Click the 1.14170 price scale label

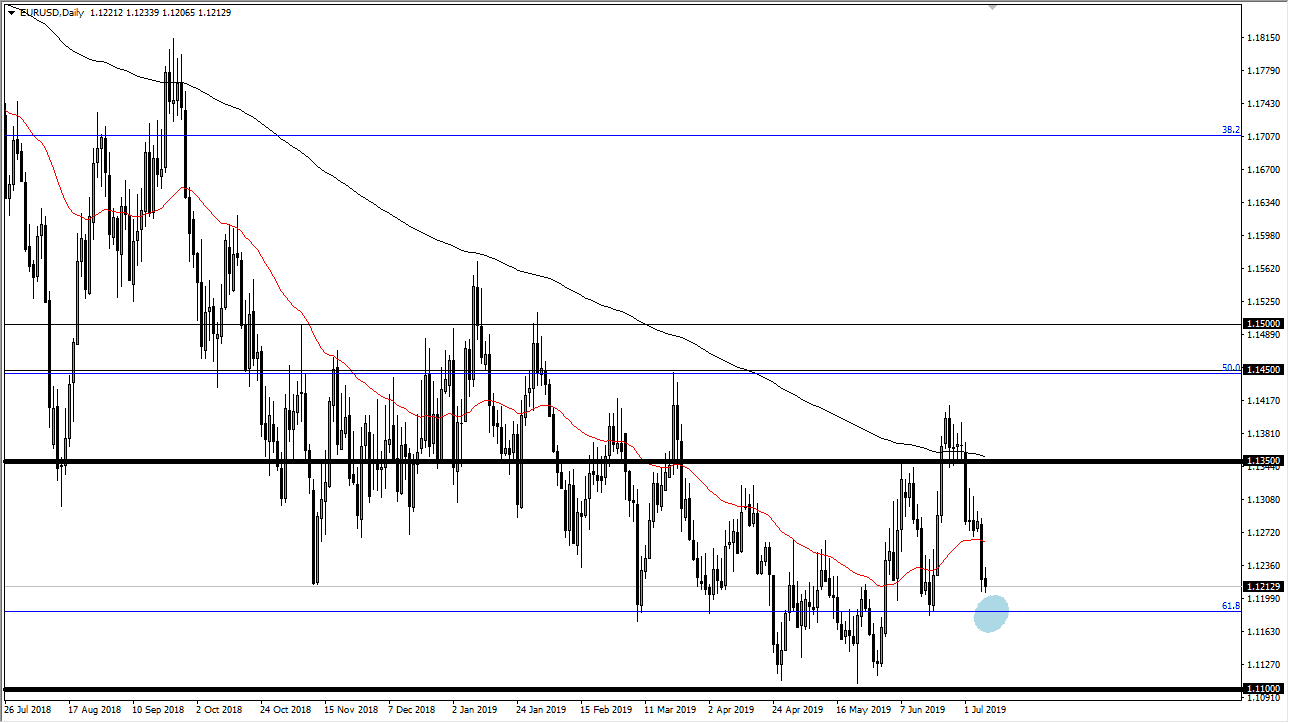click(x=1265, y=401)
